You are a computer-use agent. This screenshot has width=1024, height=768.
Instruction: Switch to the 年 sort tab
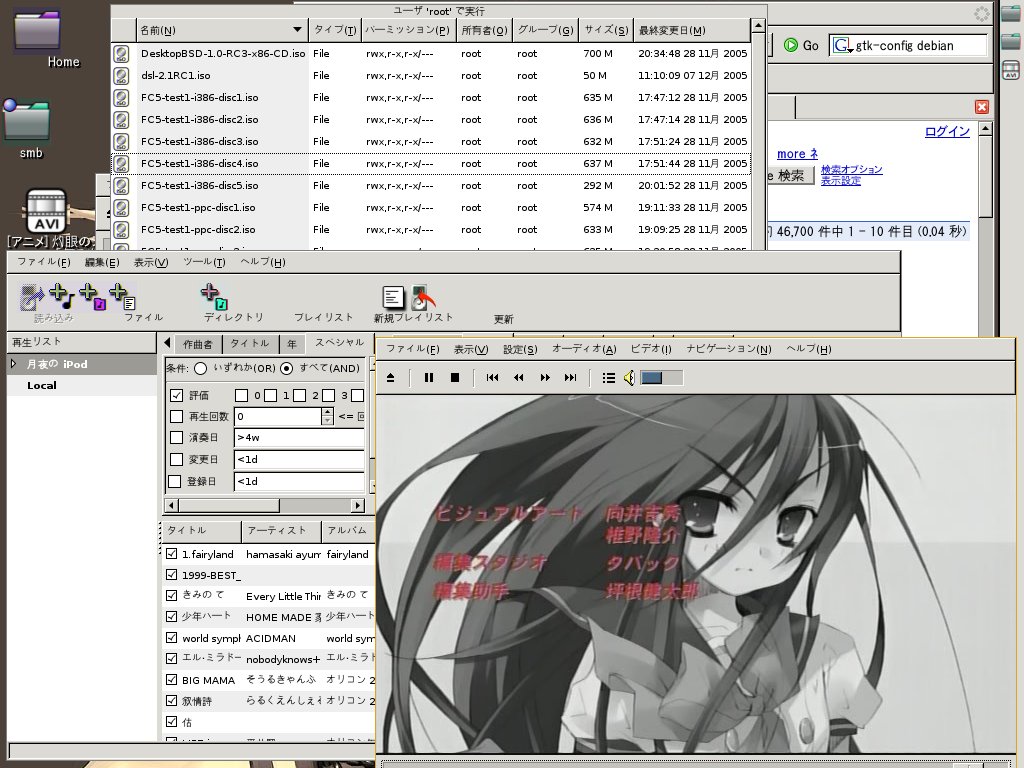[x=291, y=344]
